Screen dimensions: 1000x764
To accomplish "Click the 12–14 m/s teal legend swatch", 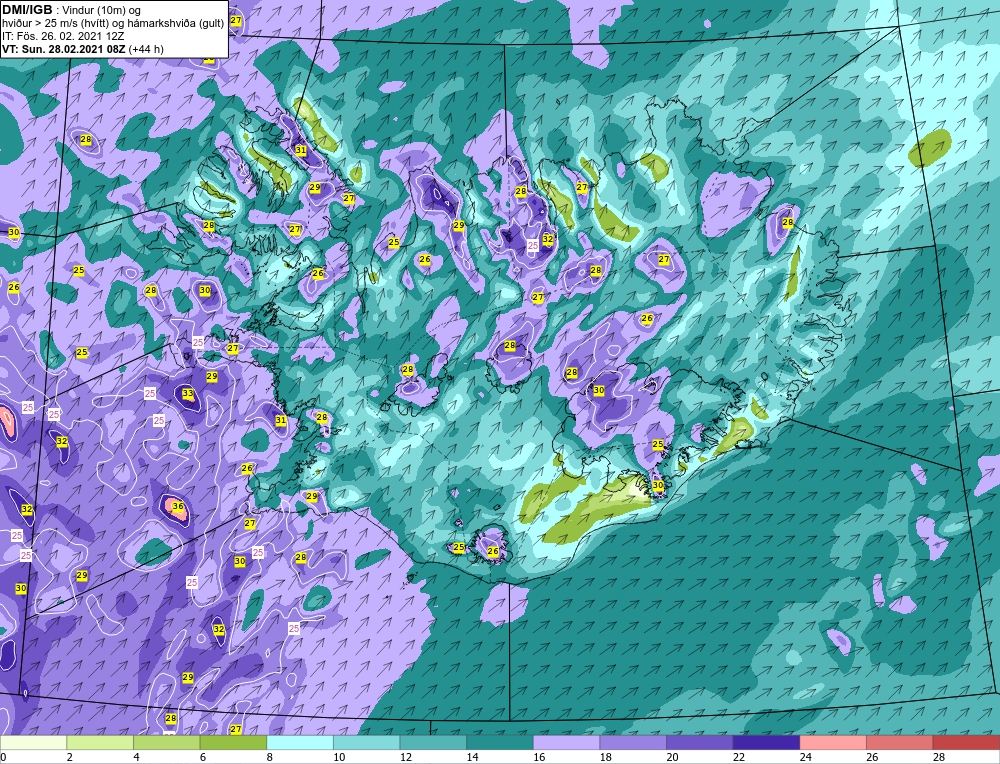I will [x=433, y=743].
